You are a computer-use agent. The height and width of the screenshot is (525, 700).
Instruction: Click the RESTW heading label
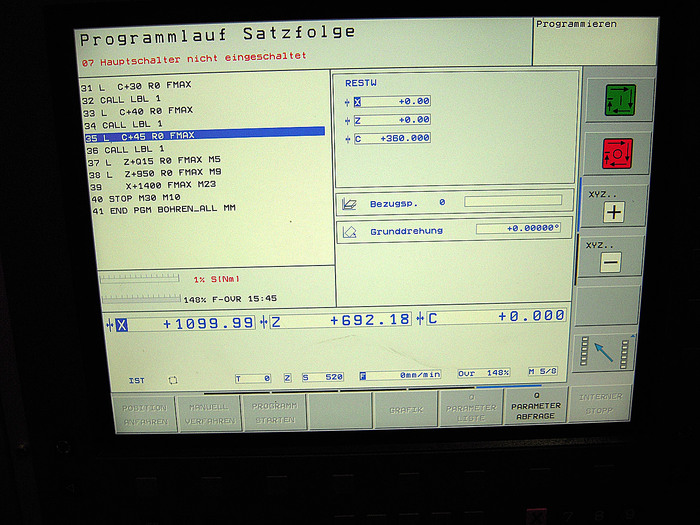coord(361,83)
